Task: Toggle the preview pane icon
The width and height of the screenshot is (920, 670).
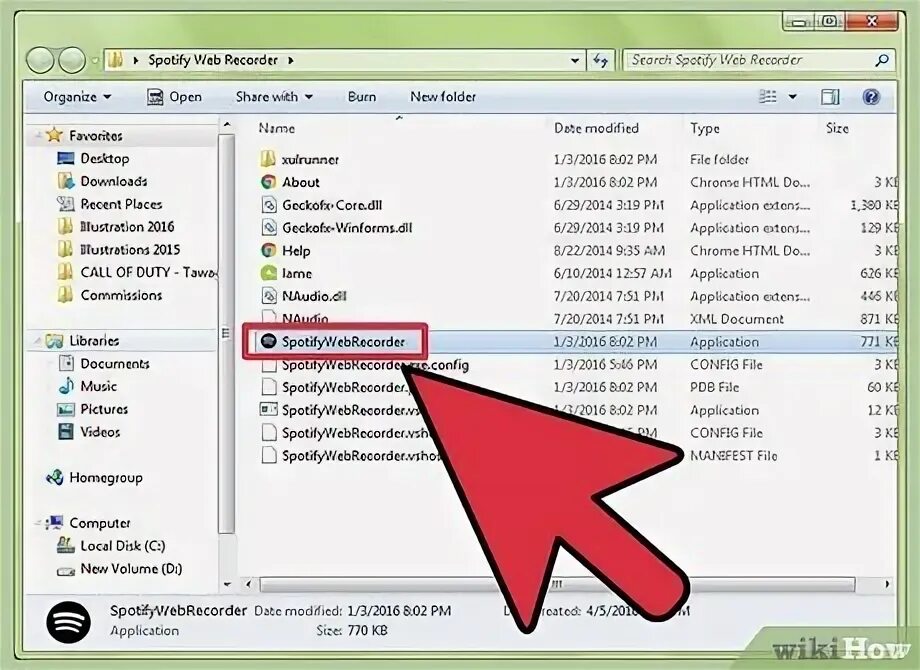Action: (x=830, y=97)
